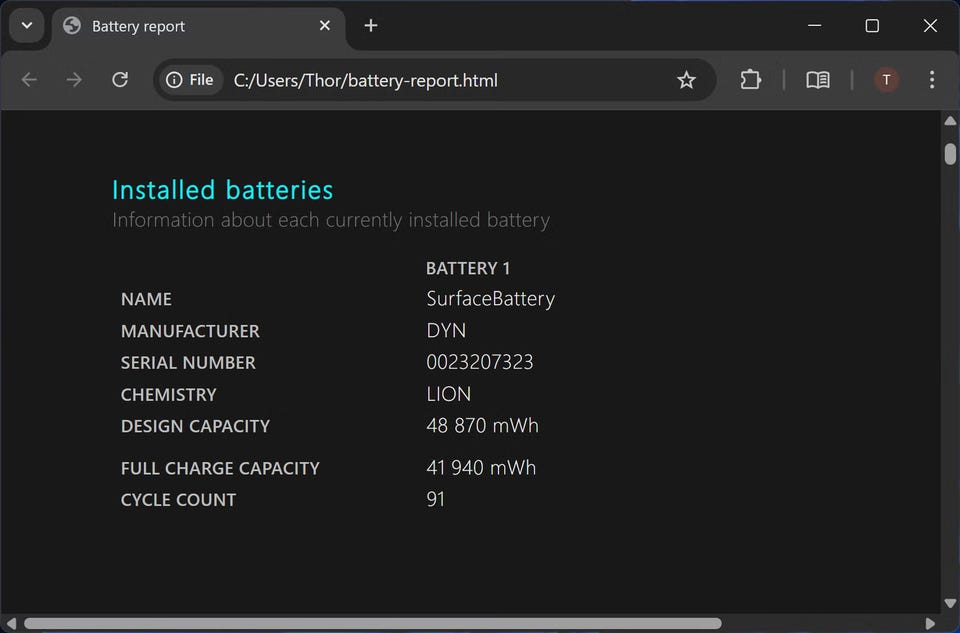Image resolution: width=960 pixels, height=633 pixels.
Task: Click the horizontal scrollbar right arrow
Action: (930, 623)
